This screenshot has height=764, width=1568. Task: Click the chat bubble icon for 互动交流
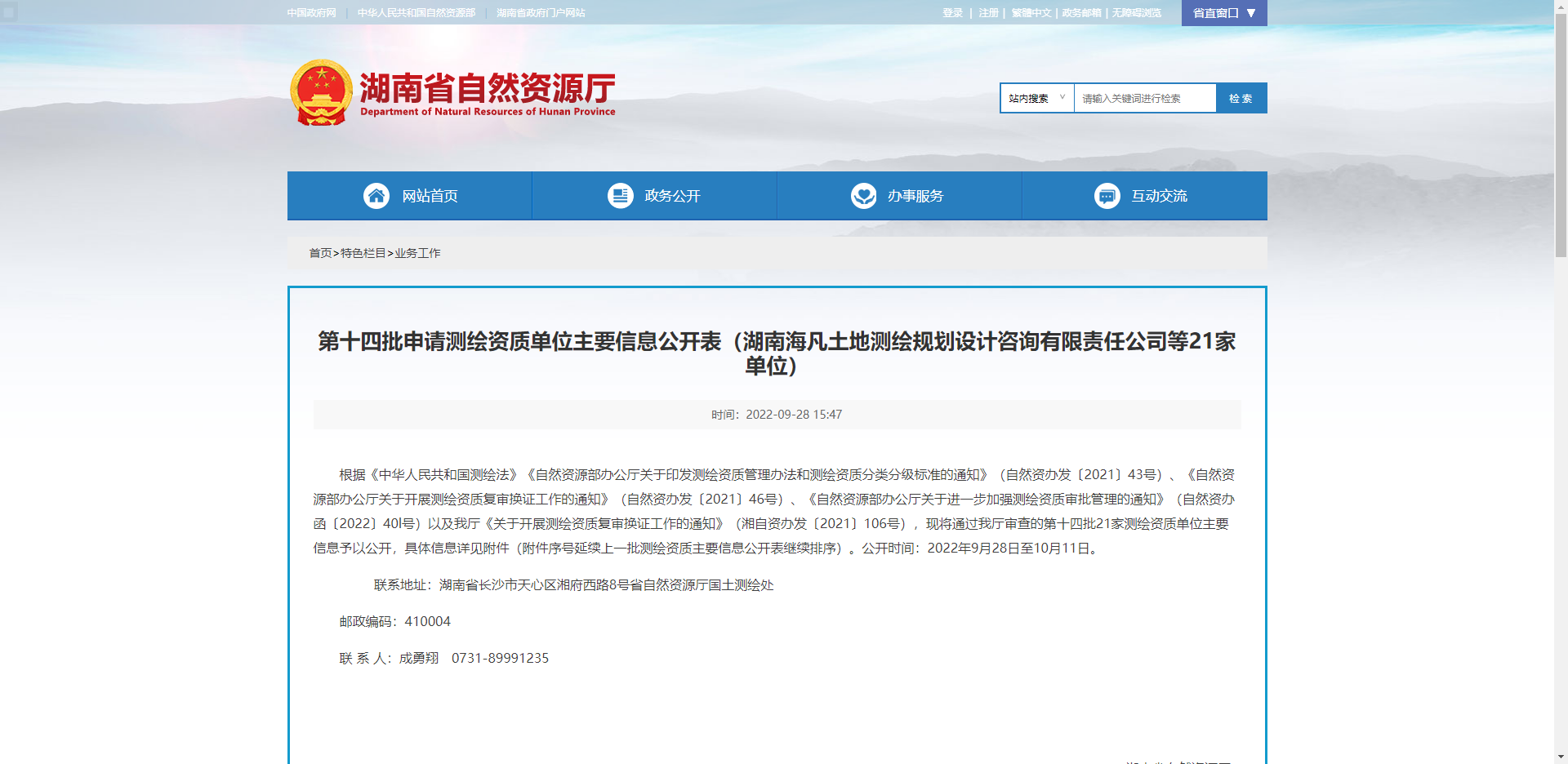pos(1107,195)
